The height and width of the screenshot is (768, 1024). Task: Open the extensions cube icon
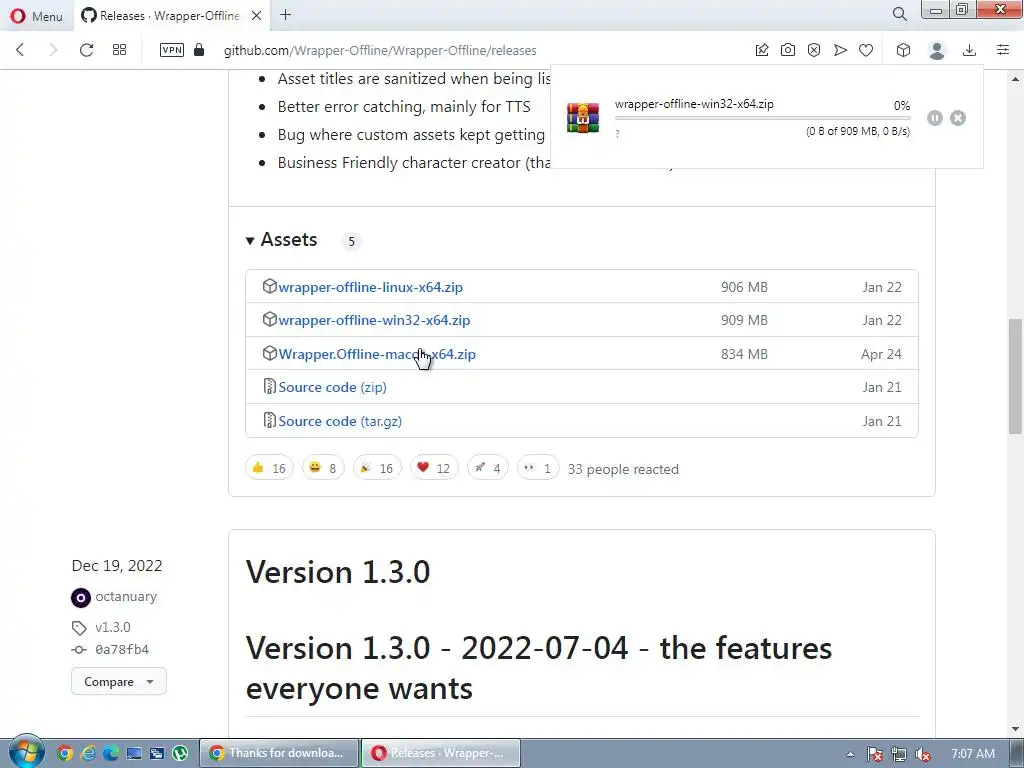pos(903,50)
